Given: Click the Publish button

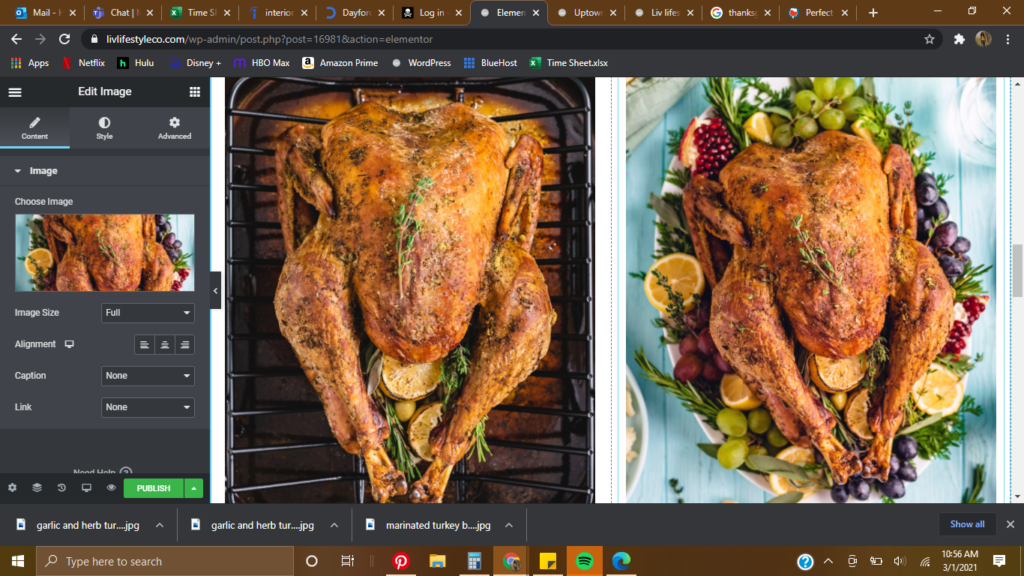Looking at the screenshot, I should tap(153, 488).
